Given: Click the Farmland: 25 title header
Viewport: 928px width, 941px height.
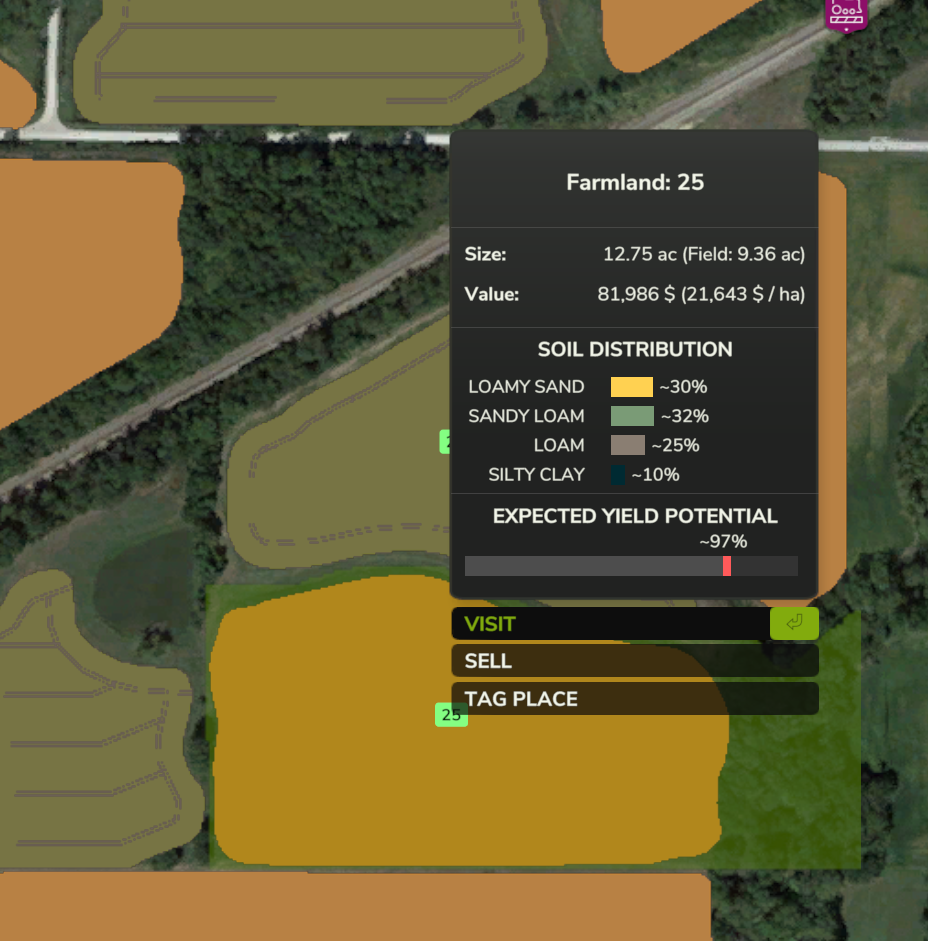Looking at the screenshot, I should click(x=635, y=182).
